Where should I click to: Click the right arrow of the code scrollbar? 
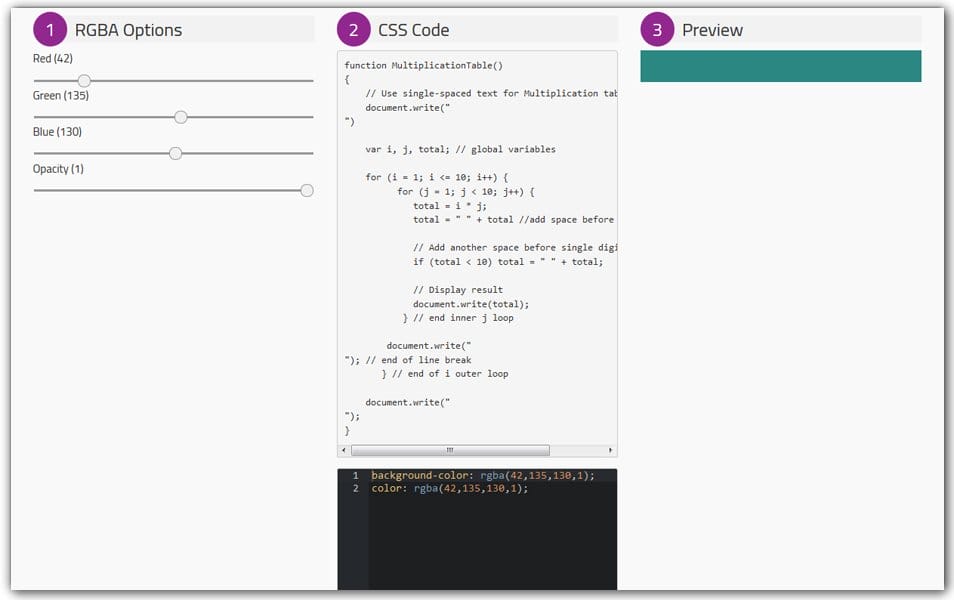click(x=610, y=450)
